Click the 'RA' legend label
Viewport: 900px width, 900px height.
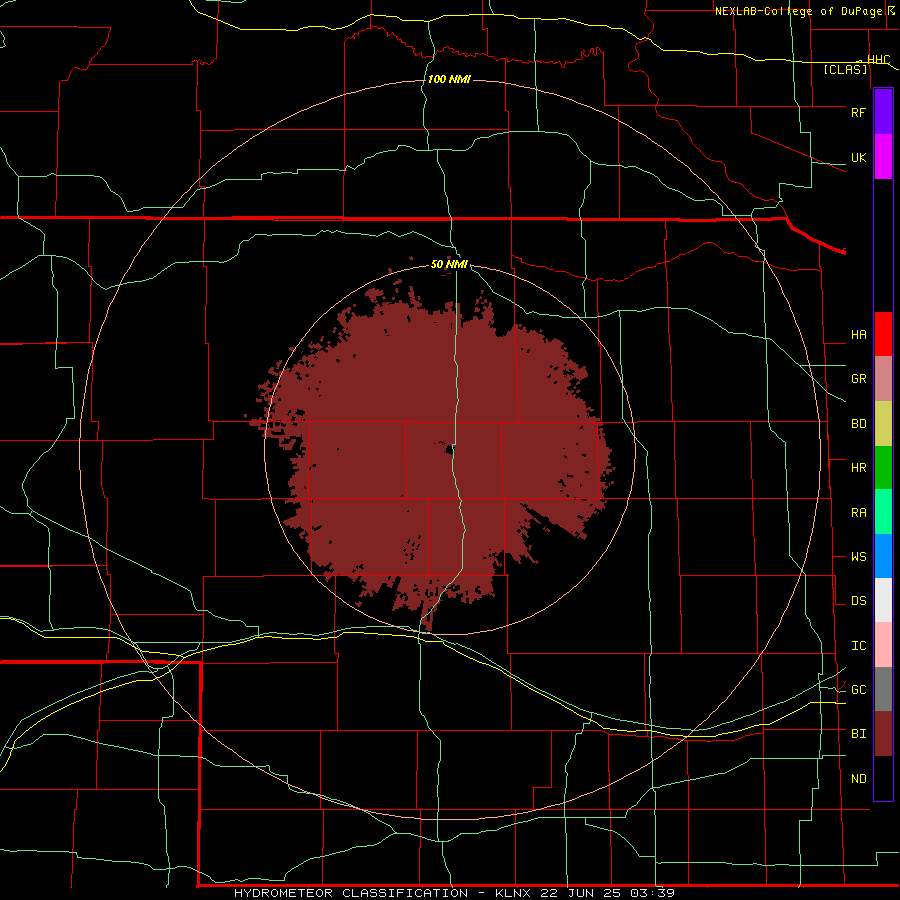(x=858, y=513)
